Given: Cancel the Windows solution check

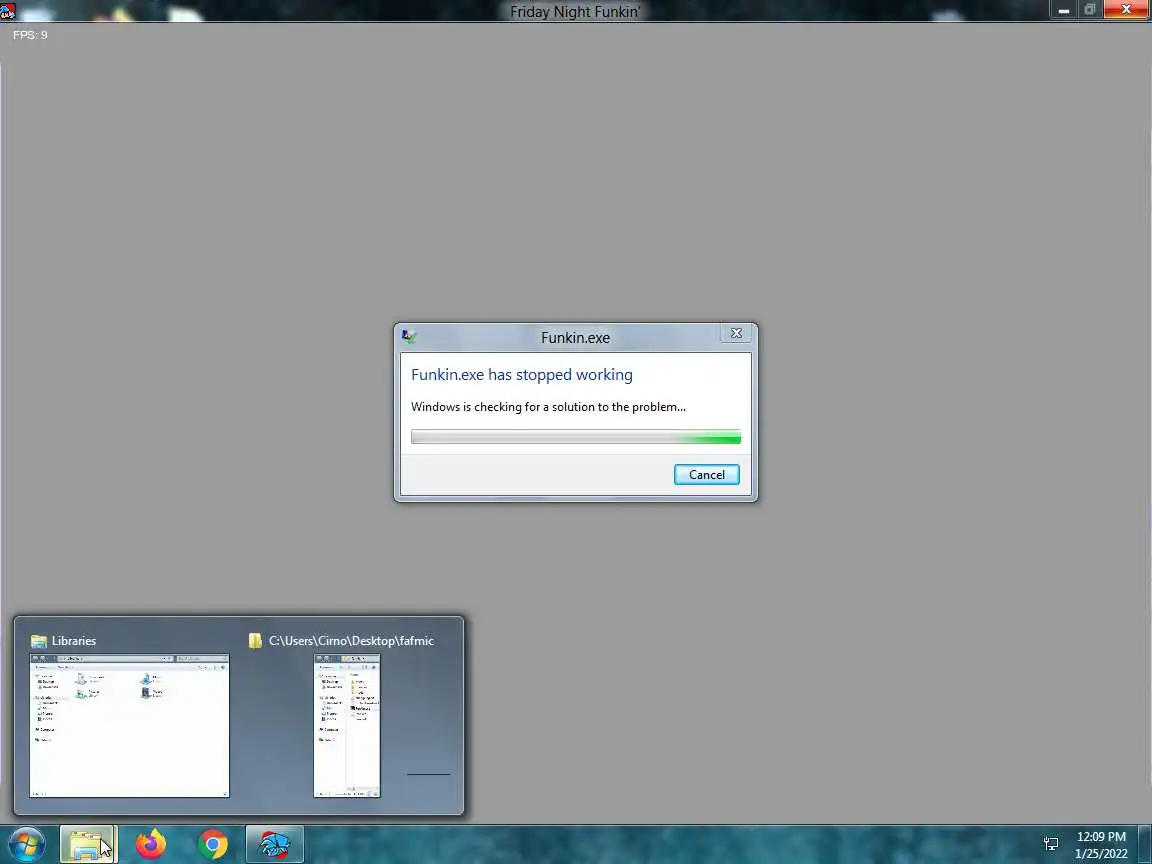Looking at the screenshot, I should coord(706,475).
